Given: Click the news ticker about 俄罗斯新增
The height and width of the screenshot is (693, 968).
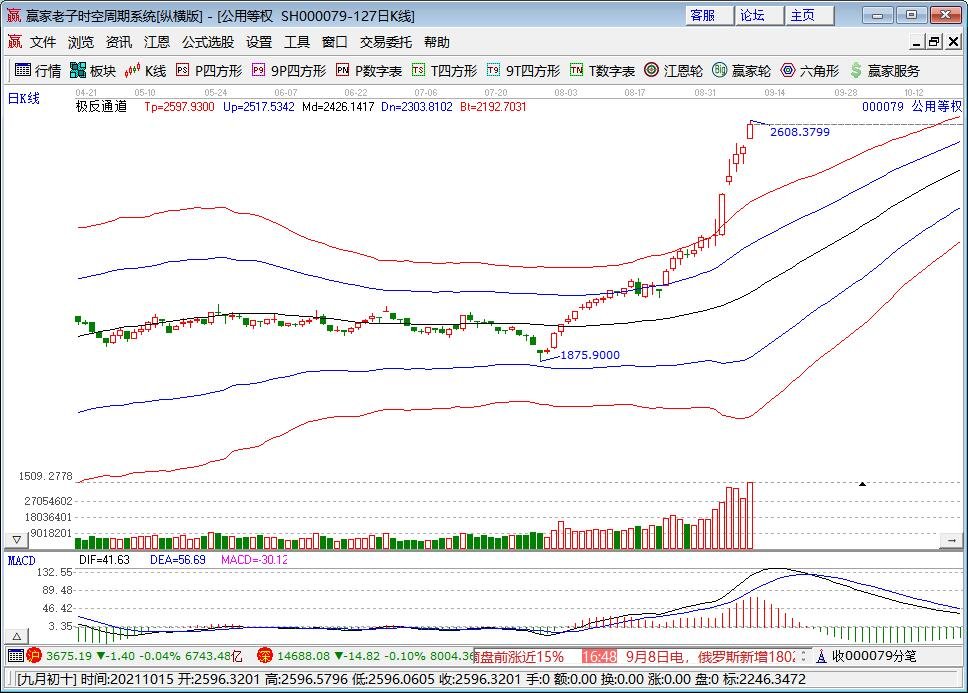Looking at the screenshot, I should [710, 657].
